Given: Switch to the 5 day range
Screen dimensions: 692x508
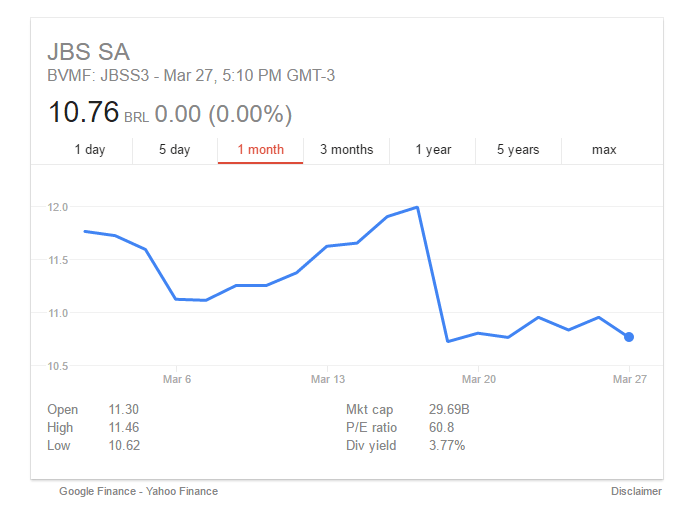Looking at the screenshot, I should [x=175, y=150].
